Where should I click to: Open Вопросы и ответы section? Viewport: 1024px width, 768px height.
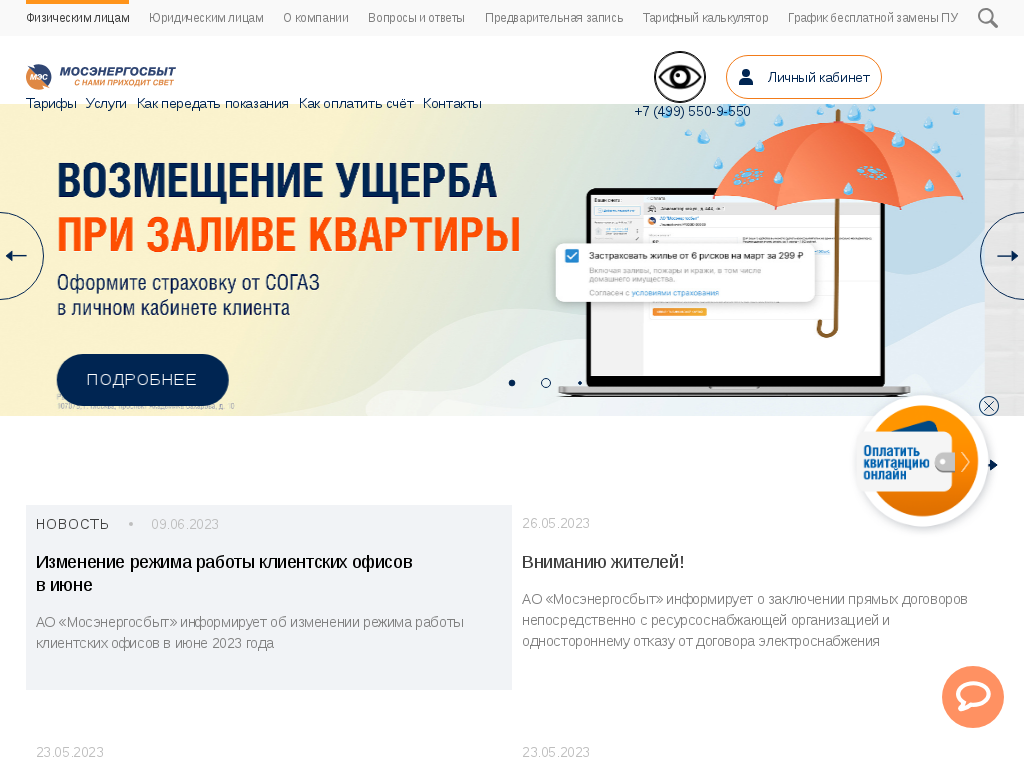417,18
